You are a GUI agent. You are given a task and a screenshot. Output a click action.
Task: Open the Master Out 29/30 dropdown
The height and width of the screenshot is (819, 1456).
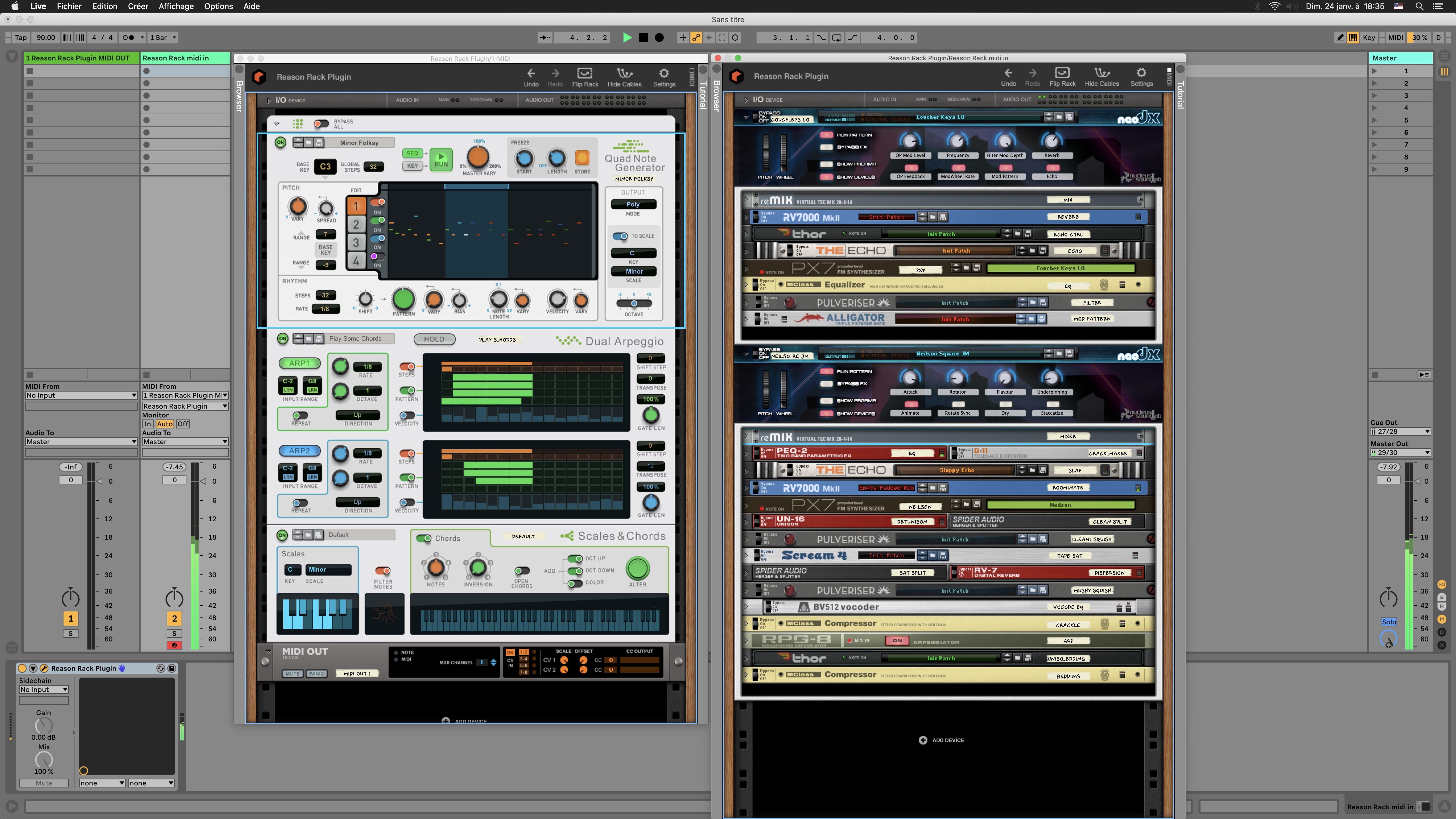pos(1401,452)
